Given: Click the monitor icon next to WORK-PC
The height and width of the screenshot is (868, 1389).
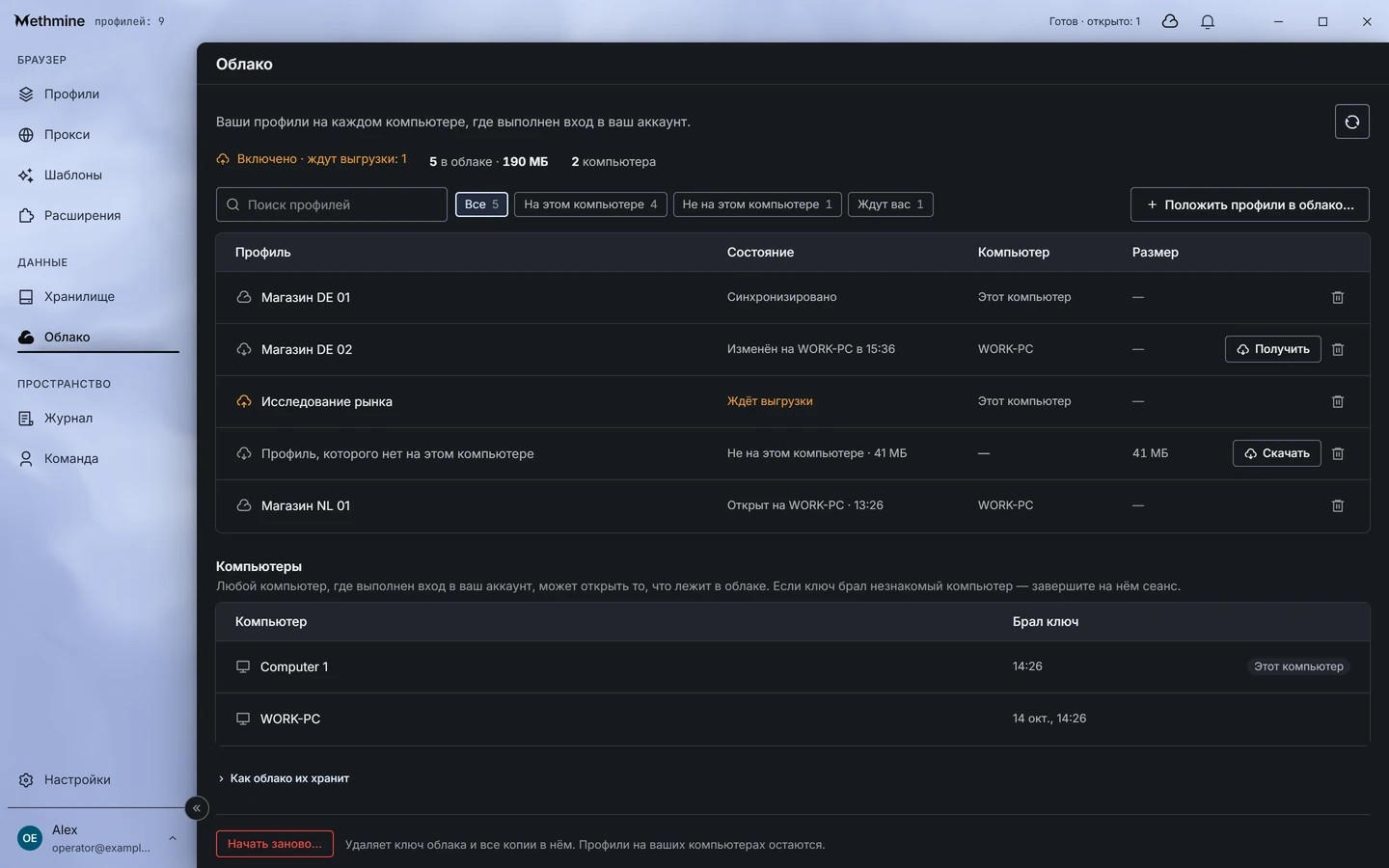Looking at the screenshot, I should [x=243, y=719].
